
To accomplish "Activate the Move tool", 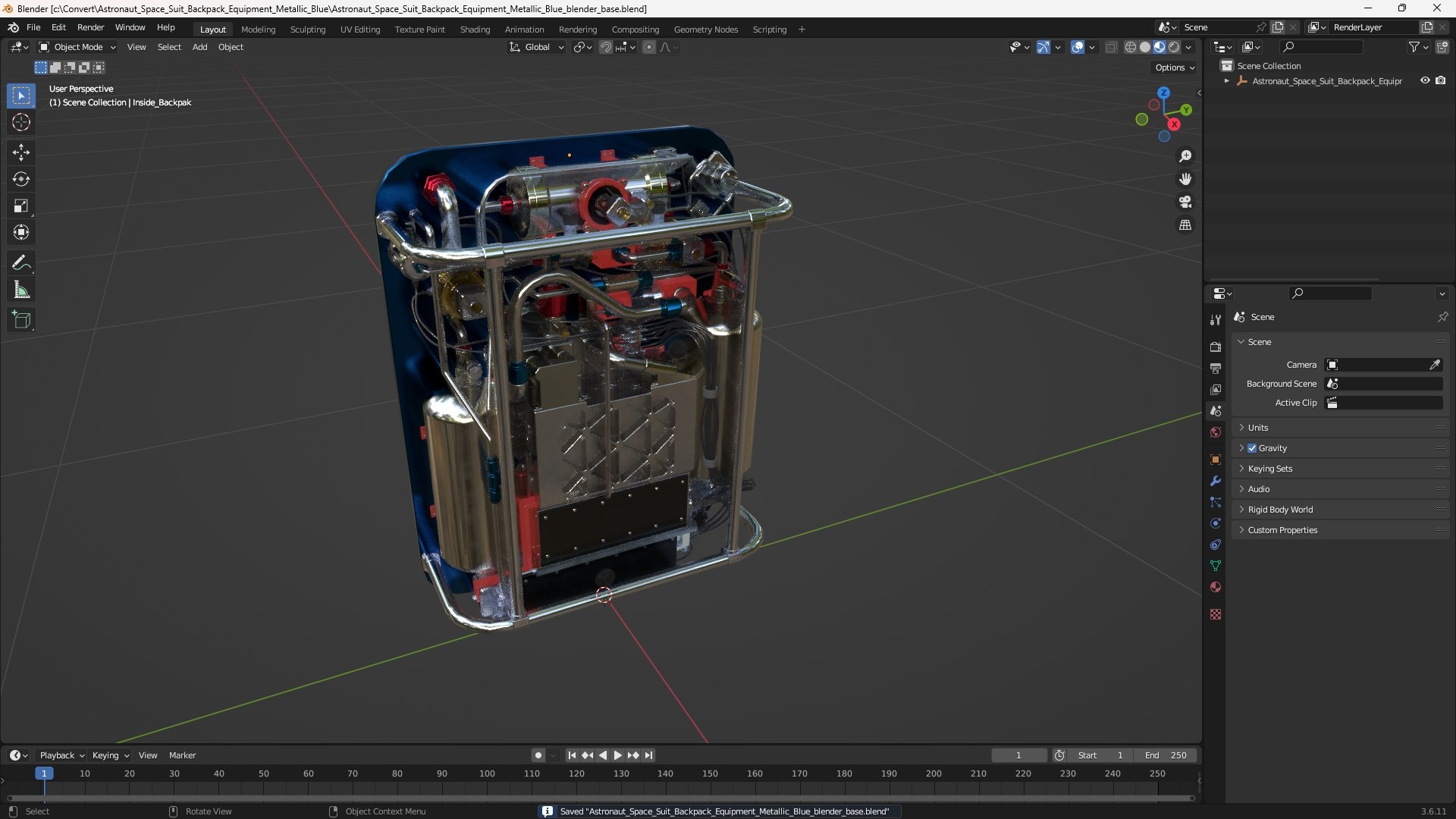I will tap(21, 152).
